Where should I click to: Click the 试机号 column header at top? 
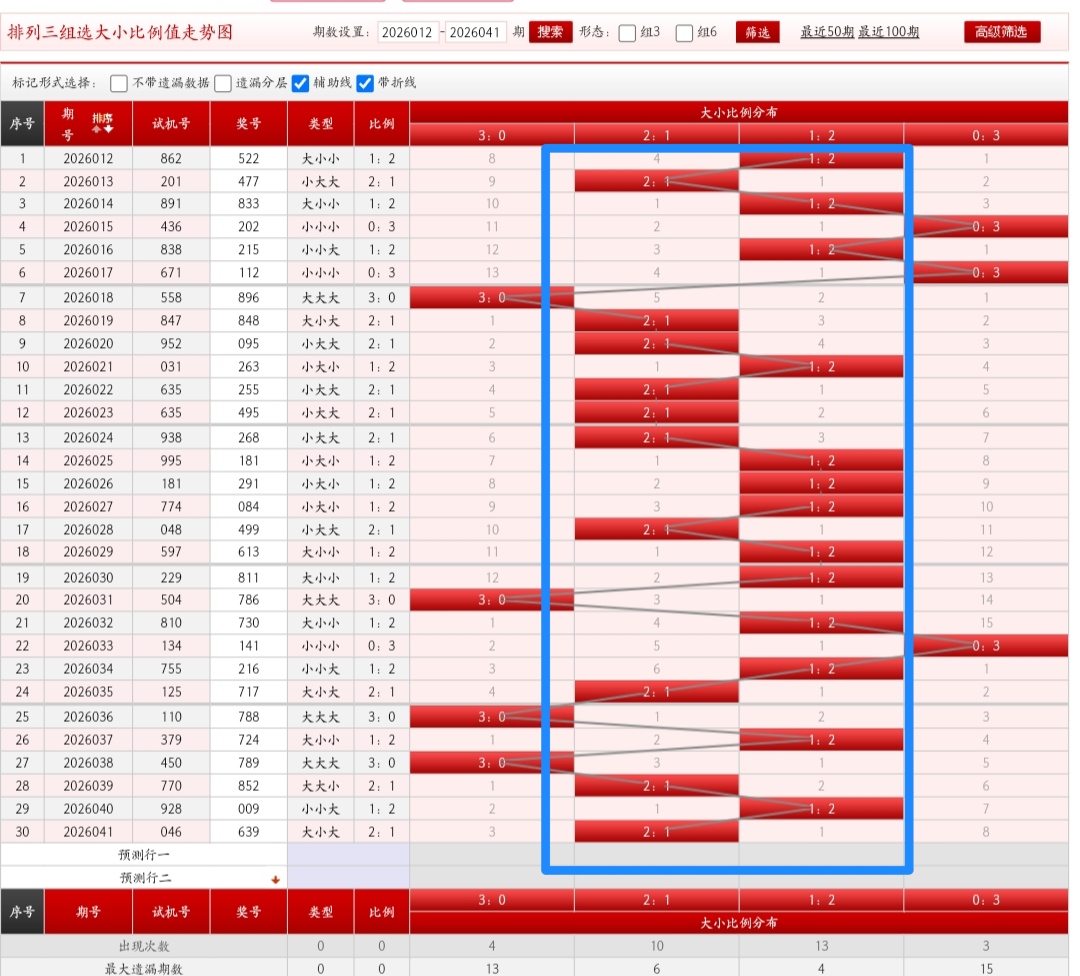click(171, 124)
